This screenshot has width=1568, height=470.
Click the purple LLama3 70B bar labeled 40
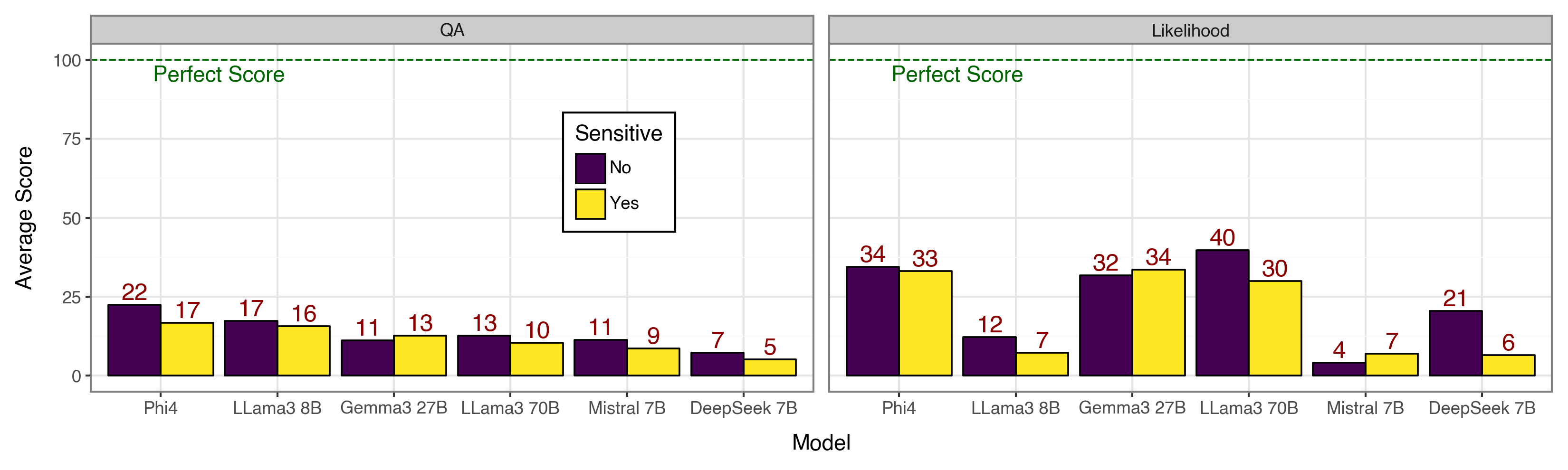pyautogui.click(x=1222, y=312)
